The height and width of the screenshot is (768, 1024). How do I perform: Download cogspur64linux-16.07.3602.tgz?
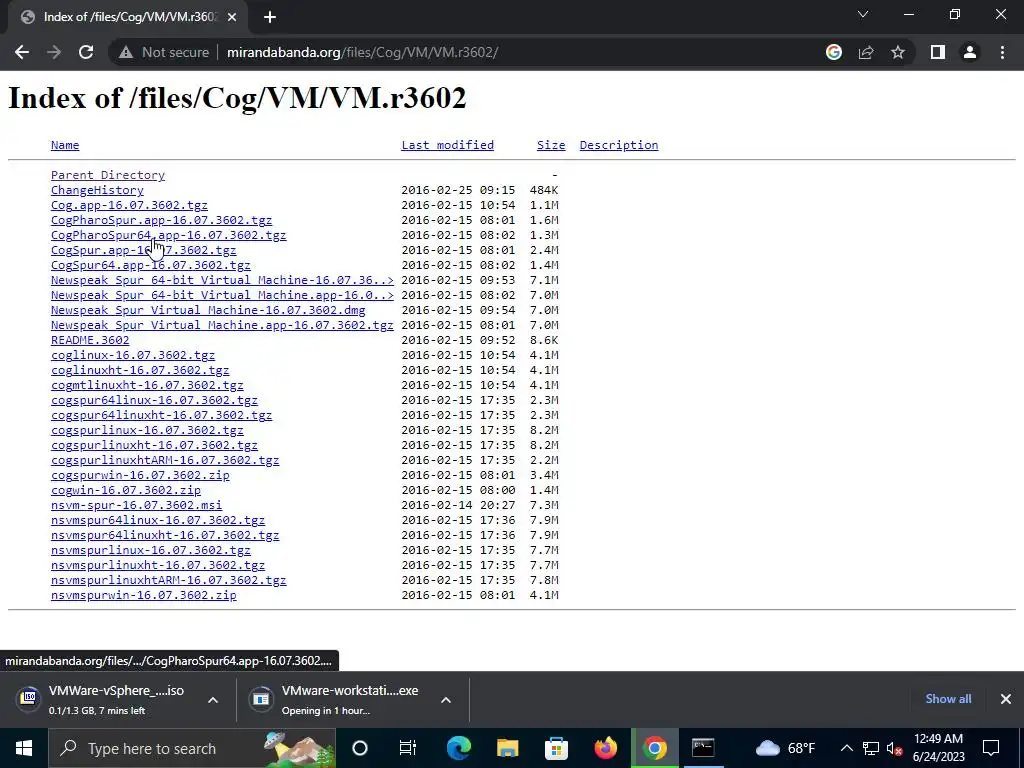(x=154, y=400)
